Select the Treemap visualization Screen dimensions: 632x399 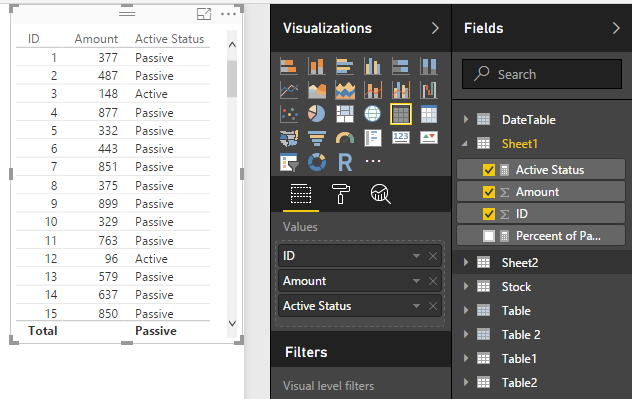pos(345,114)
